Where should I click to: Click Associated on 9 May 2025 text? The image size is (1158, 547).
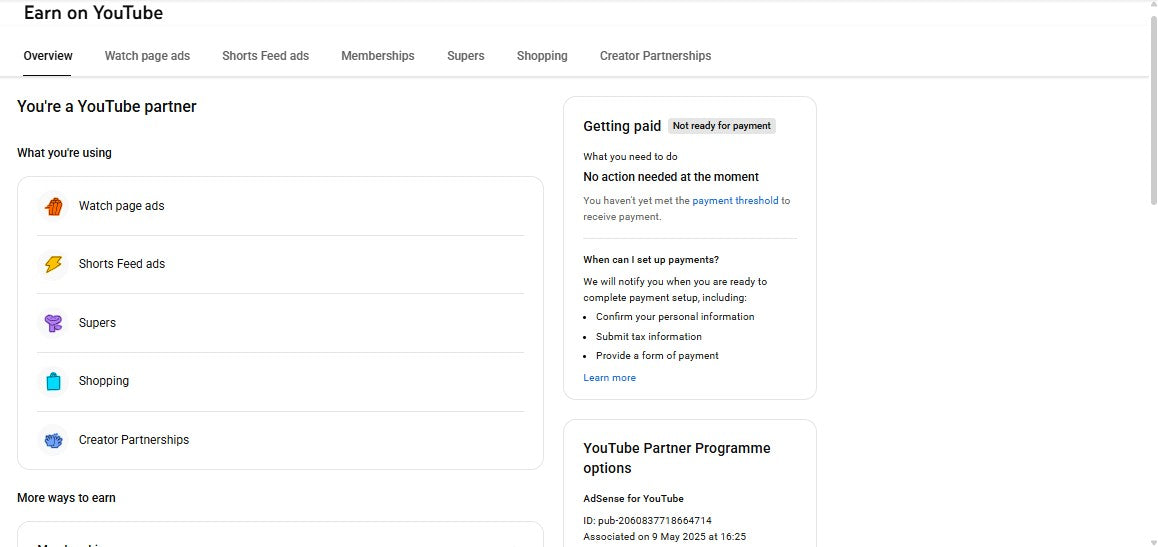coord(664,537)
